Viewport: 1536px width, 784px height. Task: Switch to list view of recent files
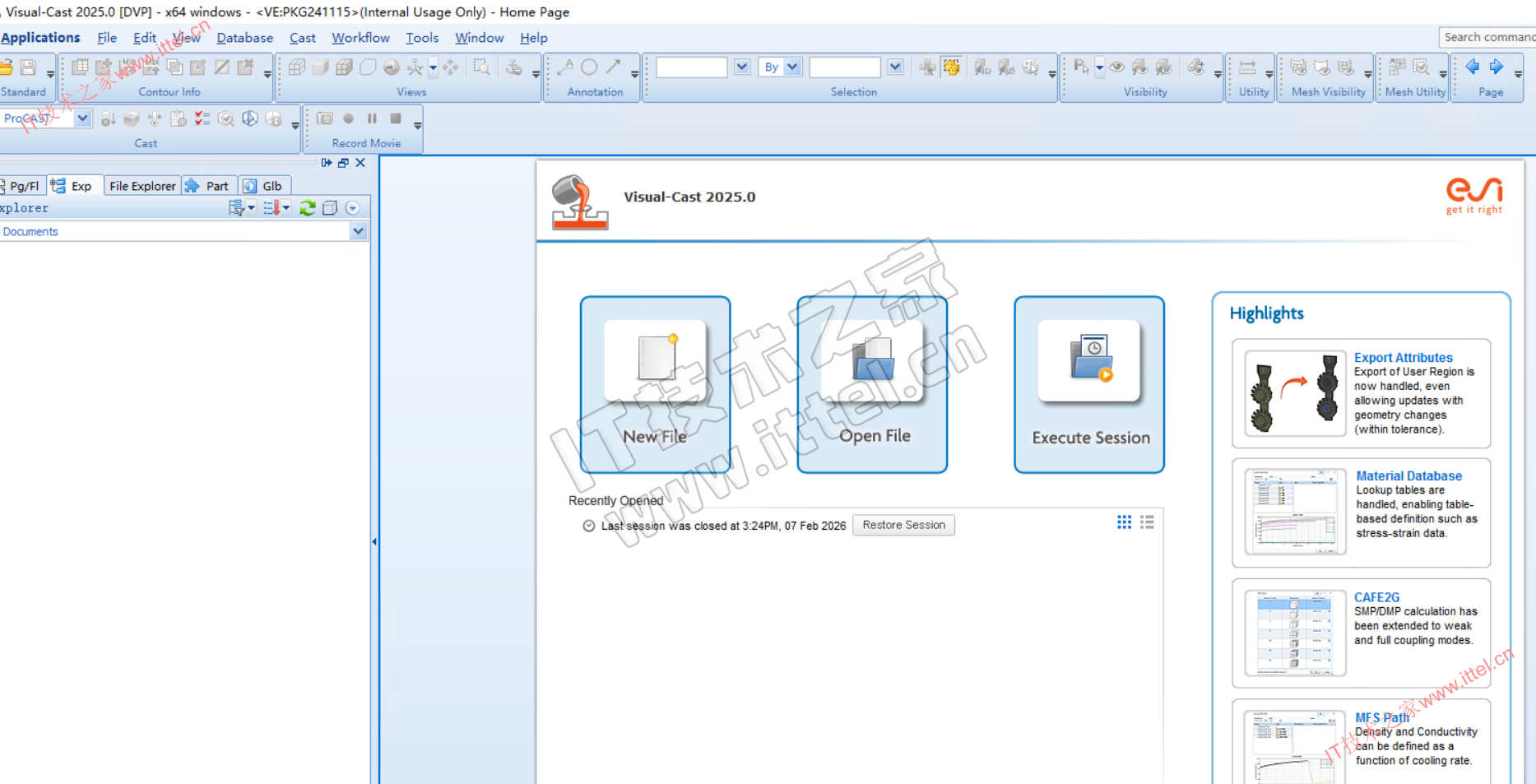(1147, 522)
